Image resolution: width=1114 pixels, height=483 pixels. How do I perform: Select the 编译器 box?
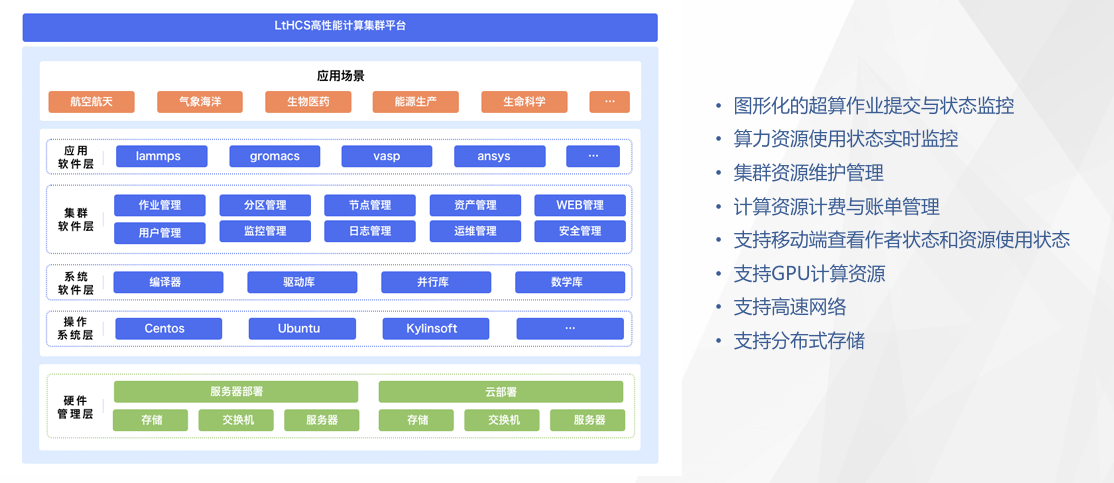(x=168, y=282)
